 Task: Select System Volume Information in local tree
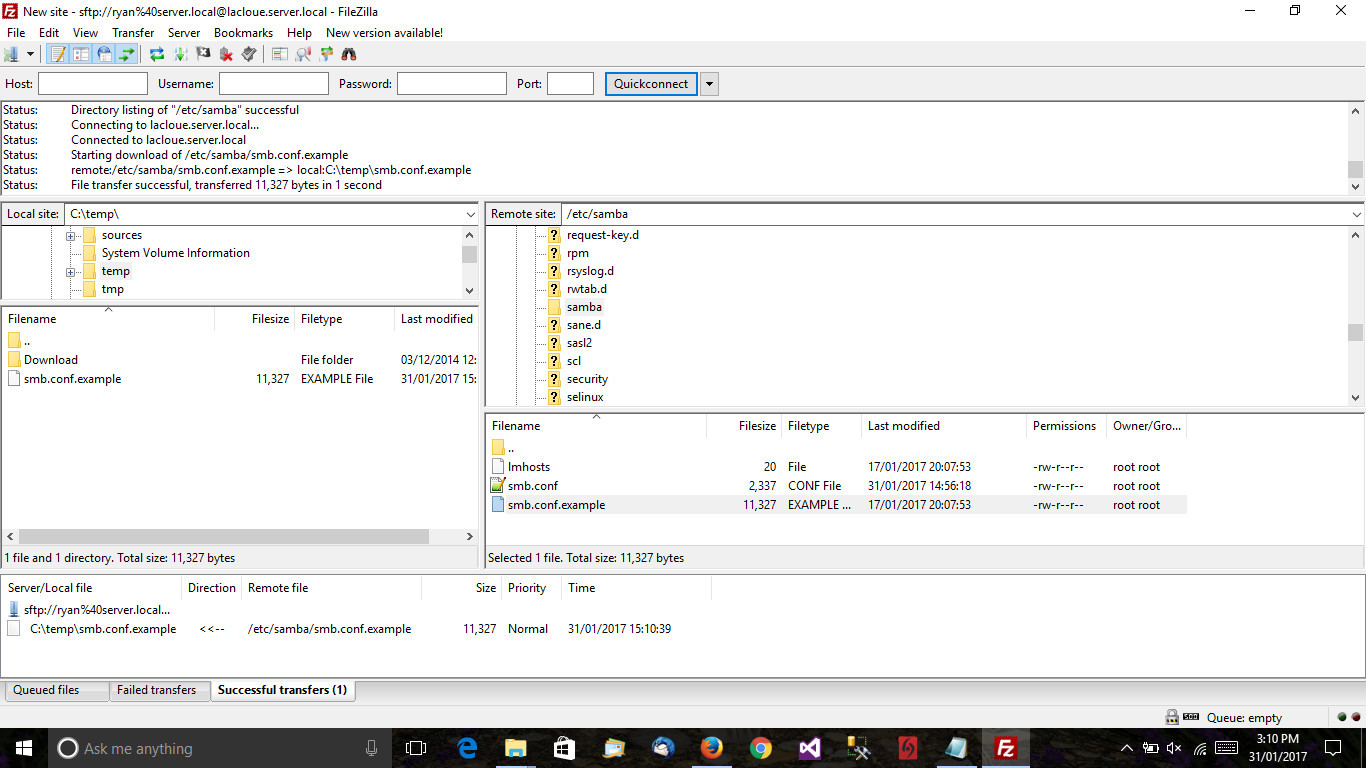[176, 253]
